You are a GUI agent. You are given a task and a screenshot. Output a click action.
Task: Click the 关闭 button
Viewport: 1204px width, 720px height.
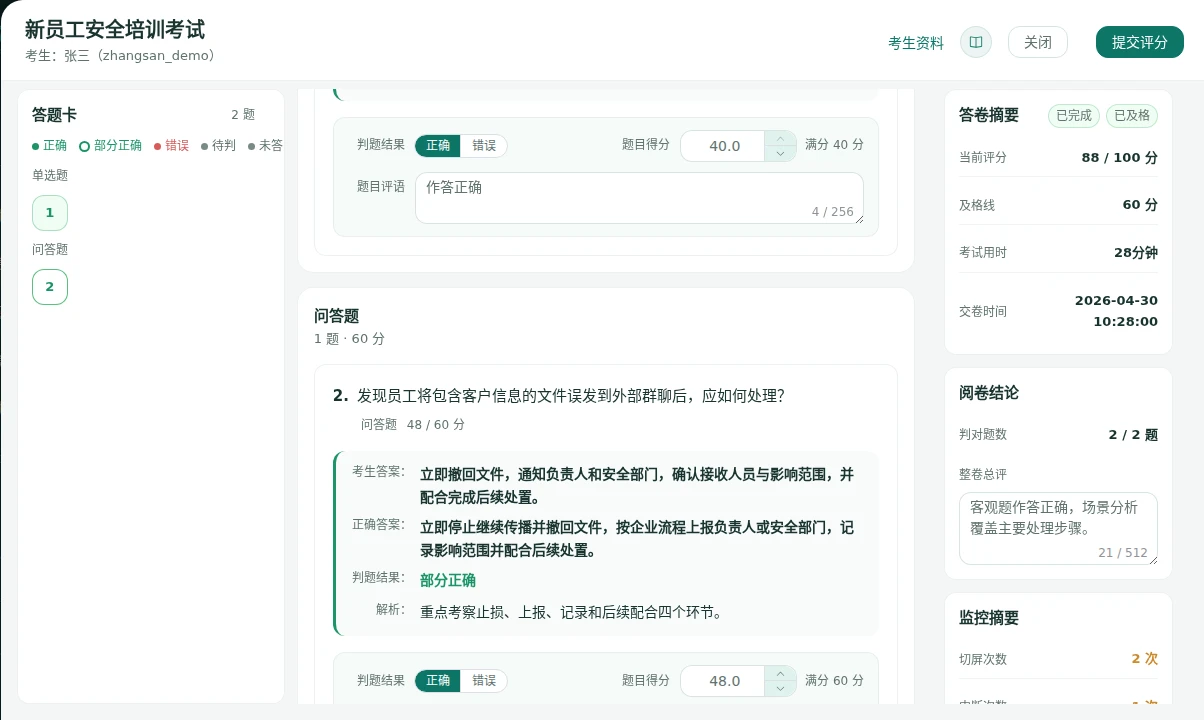point(1038,42)
